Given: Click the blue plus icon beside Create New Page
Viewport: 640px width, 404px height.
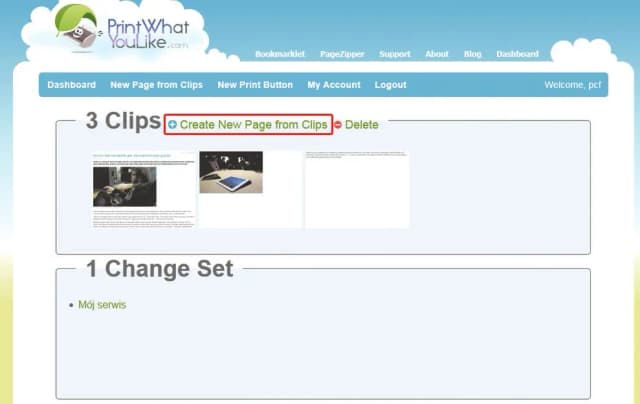Looking at the screenshot, I should pyautogui.click(x=173, y=124).
